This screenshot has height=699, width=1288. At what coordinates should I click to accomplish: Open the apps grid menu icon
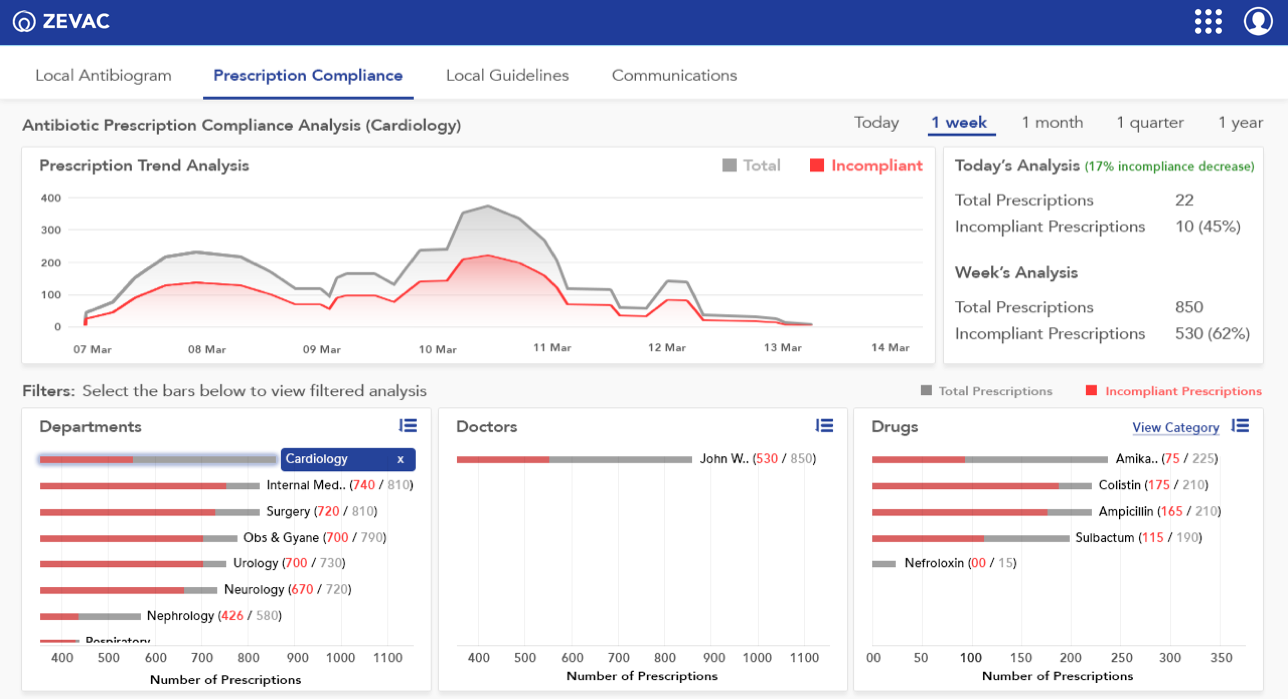coord(1208,22)
